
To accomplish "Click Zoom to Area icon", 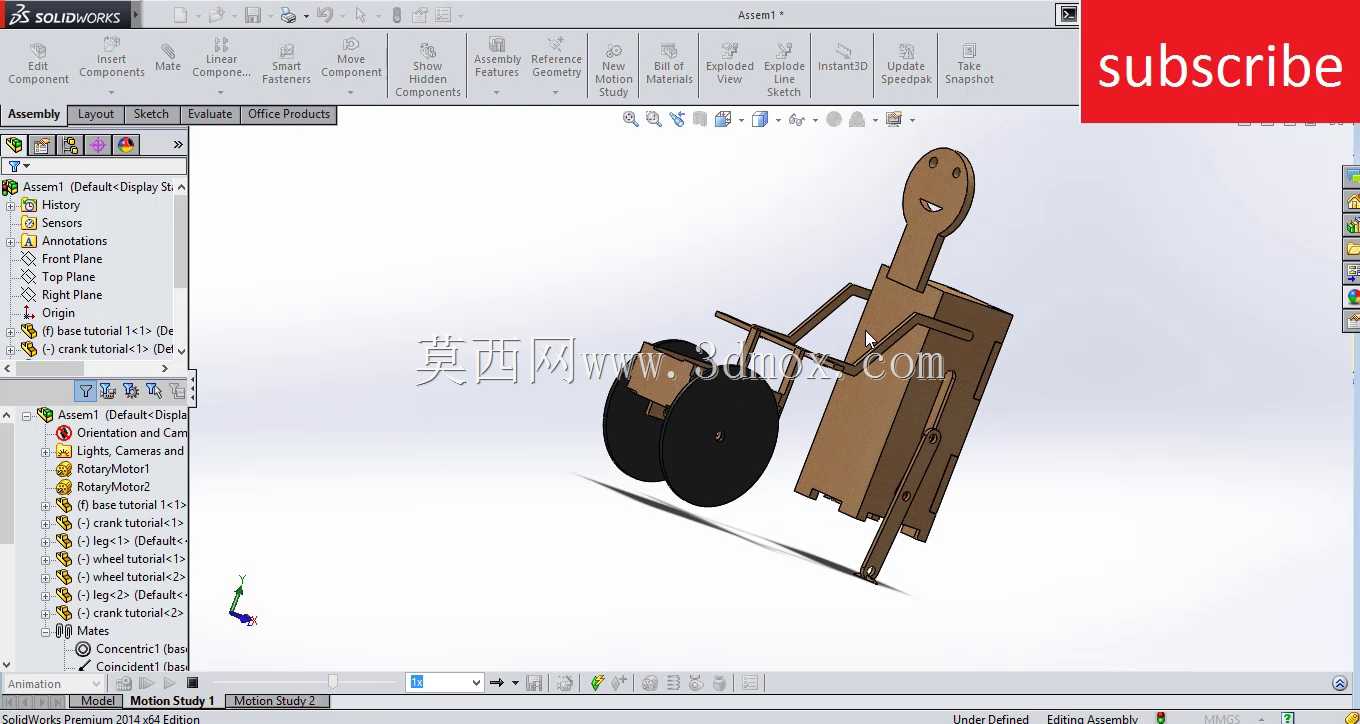I will click(654, 119).
